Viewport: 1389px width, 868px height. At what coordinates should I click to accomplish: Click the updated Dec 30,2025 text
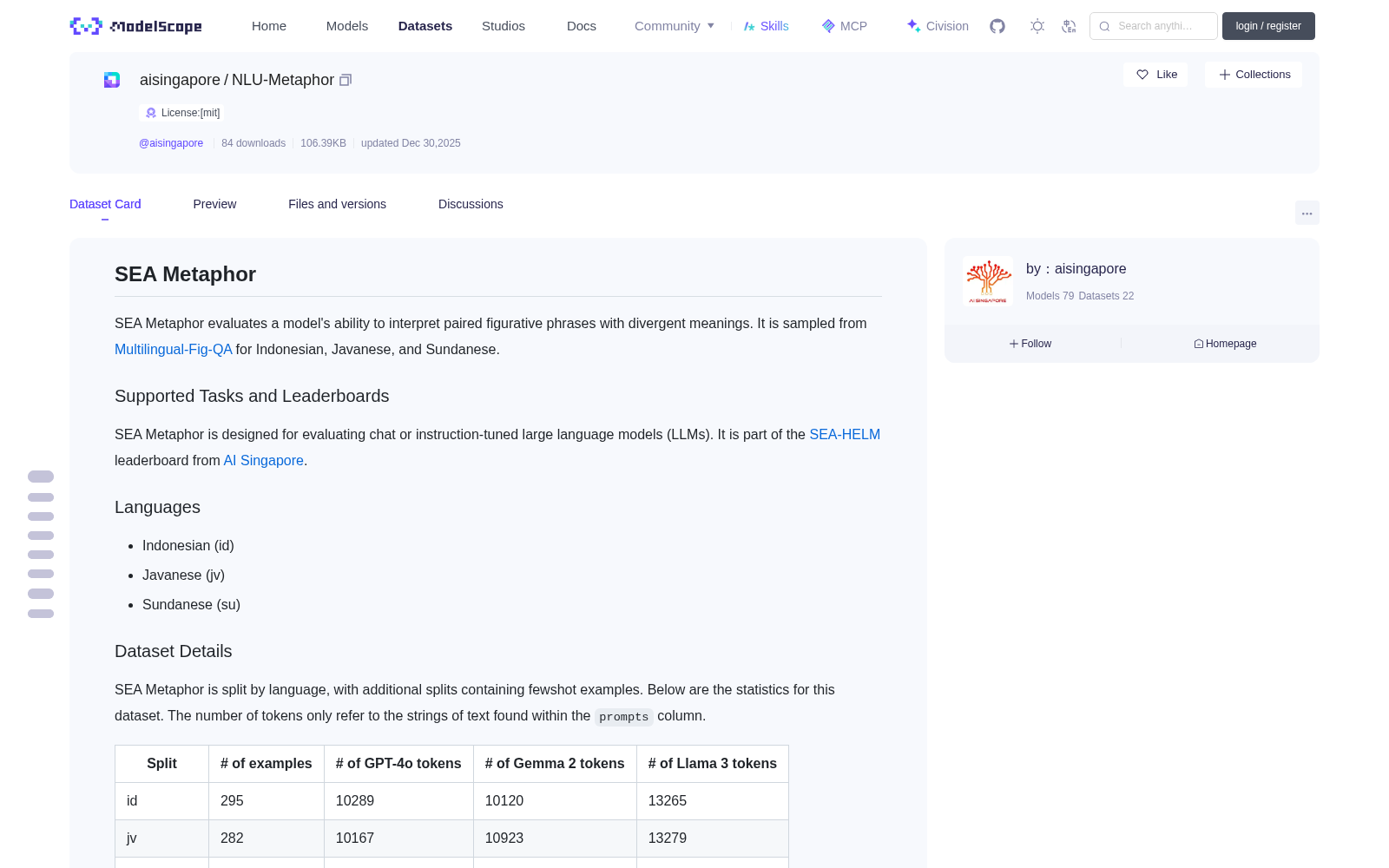pos(411,143)
